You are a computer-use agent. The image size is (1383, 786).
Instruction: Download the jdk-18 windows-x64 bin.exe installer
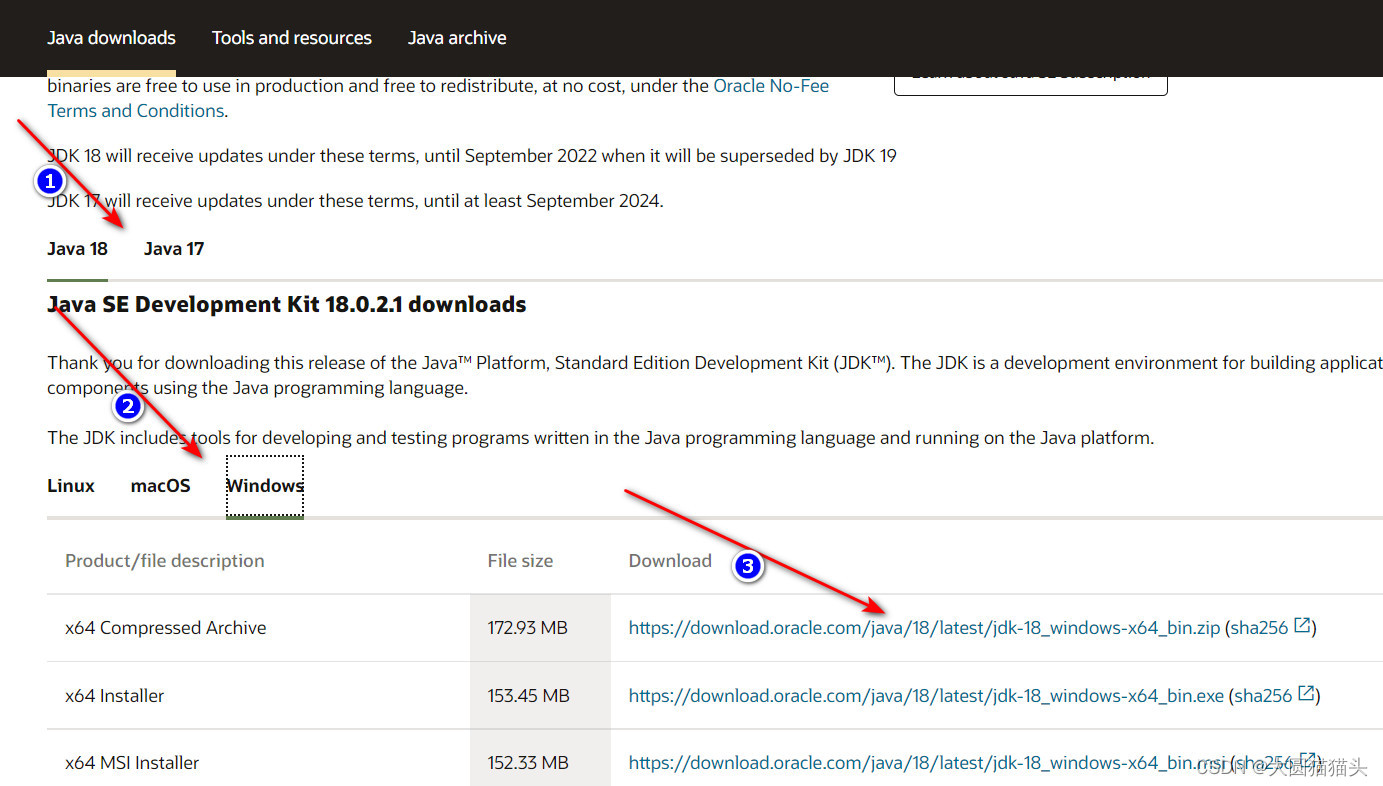[926, 696]
